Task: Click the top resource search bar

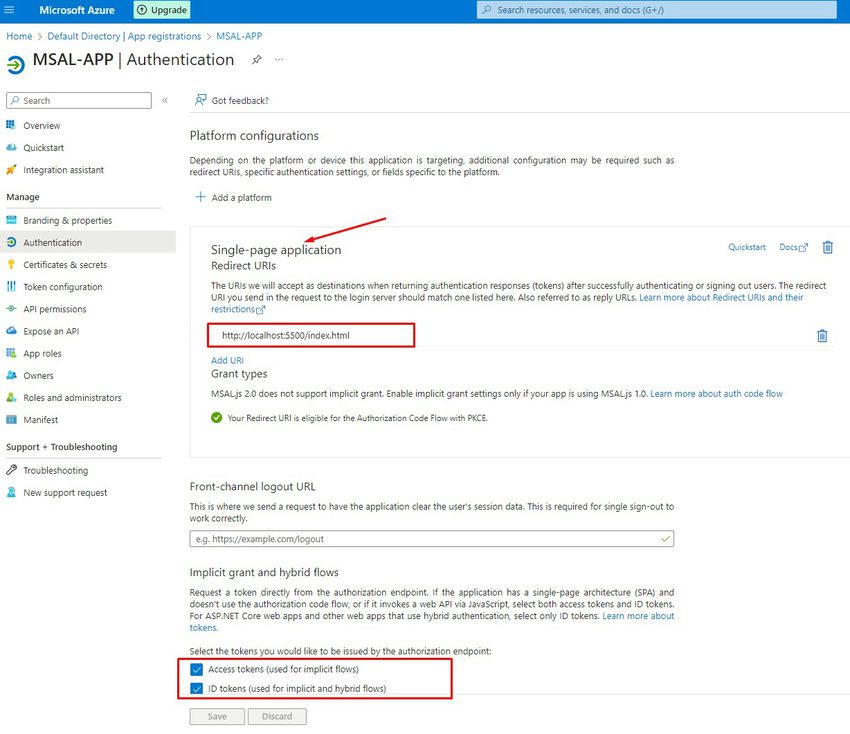Action: [x=656, y=10]
